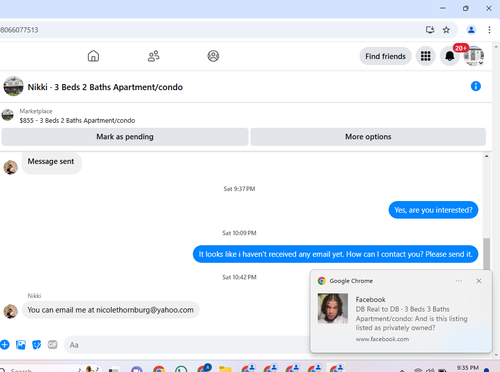The width and height of the screenshot is (500, 372).
Task: Go to the Facebook Home icon
Action: [x=93, y=56]
